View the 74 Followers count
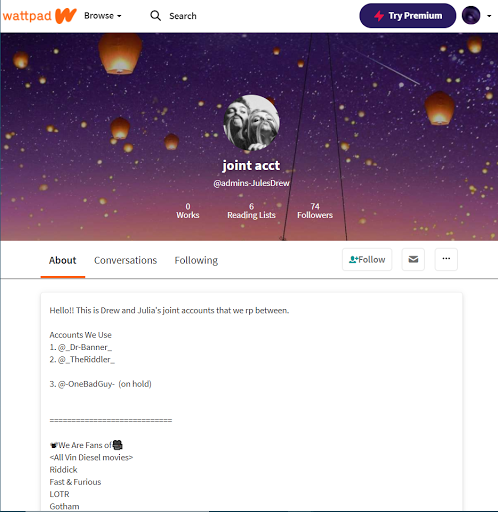 [x=315, y=211]
